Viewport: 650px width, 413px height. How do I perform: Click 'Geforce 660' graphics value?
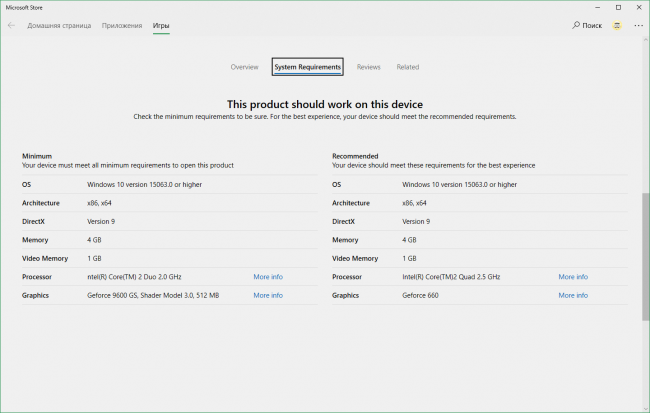pos(420,295)
